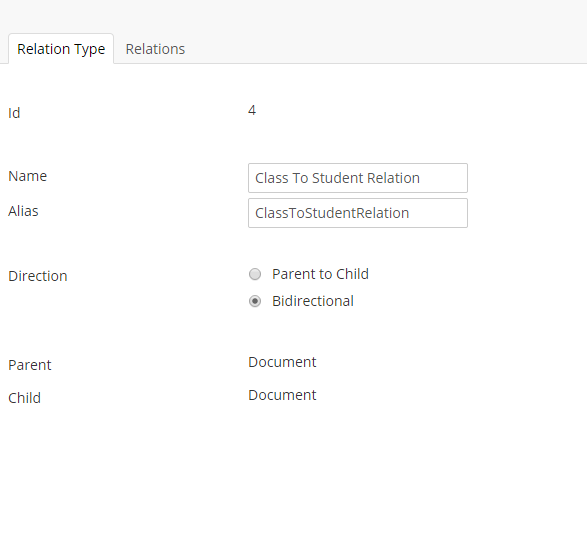The image size is (587, 539).
Task: Click the Child's Document value
Action: (282, 395)
